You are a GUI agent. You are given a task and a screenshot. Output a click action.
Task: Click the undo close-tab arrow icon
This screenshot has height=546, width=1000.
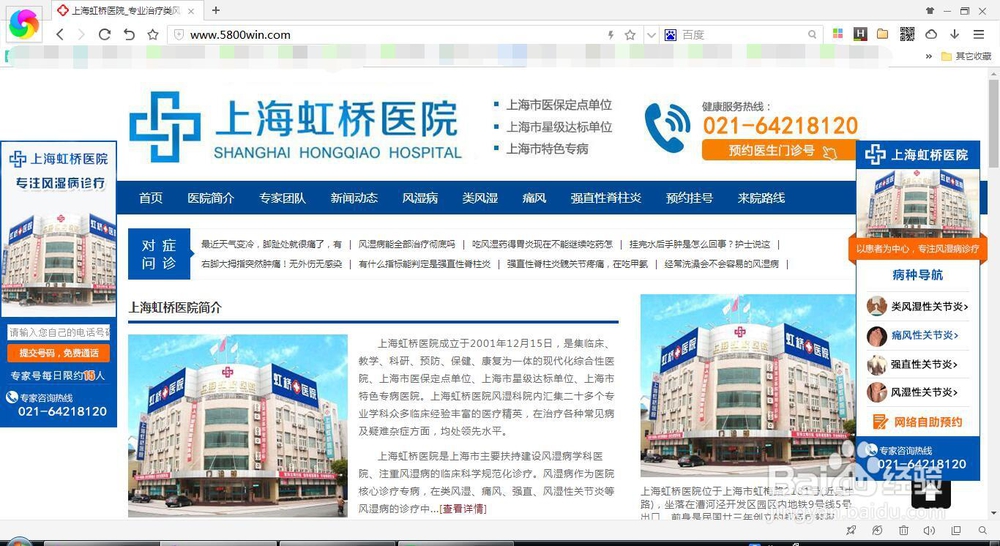129,34
